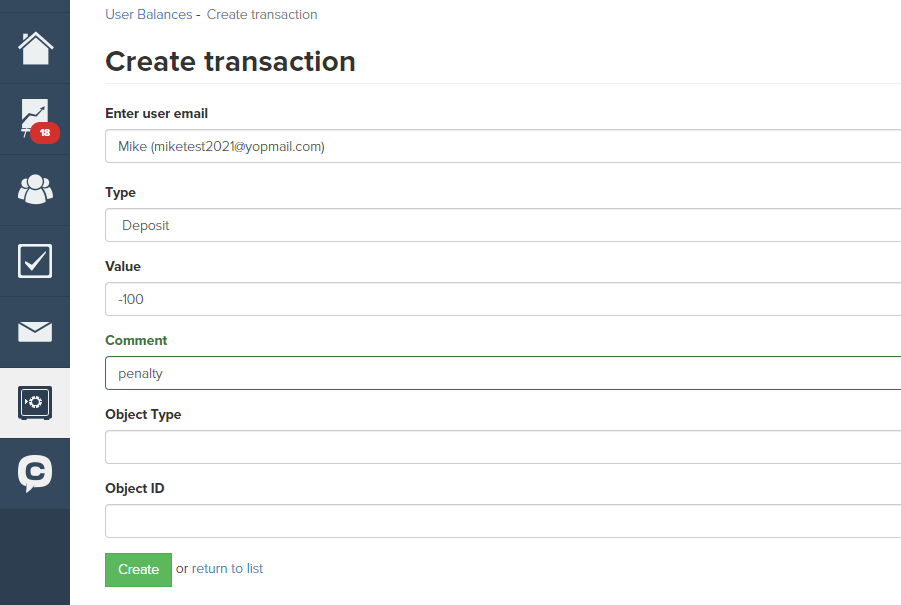Click the green Create button

(138, 569)
